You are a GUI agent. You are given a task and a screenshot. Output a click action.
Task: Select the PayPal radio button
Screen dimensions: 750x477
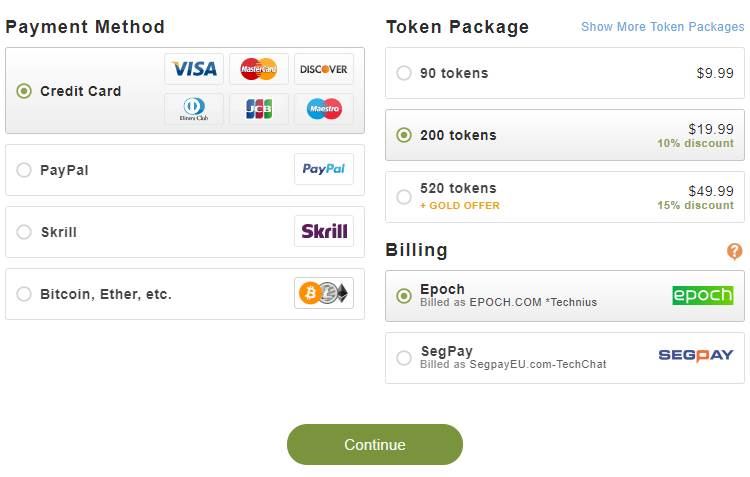tap(24, 170)
